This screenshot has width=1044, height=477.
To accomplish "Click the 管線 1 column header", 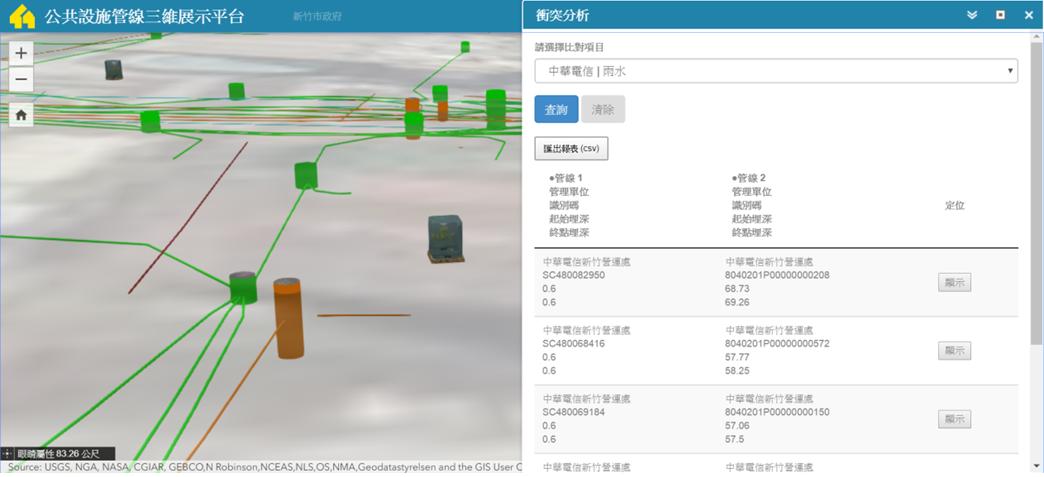I will click(567, 178).
